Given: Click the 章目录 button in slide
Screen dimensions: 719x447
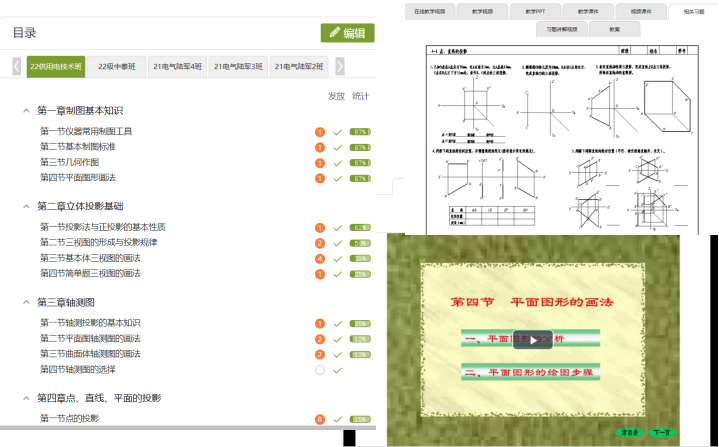Looking at the screenshot, I should (630, 432).
